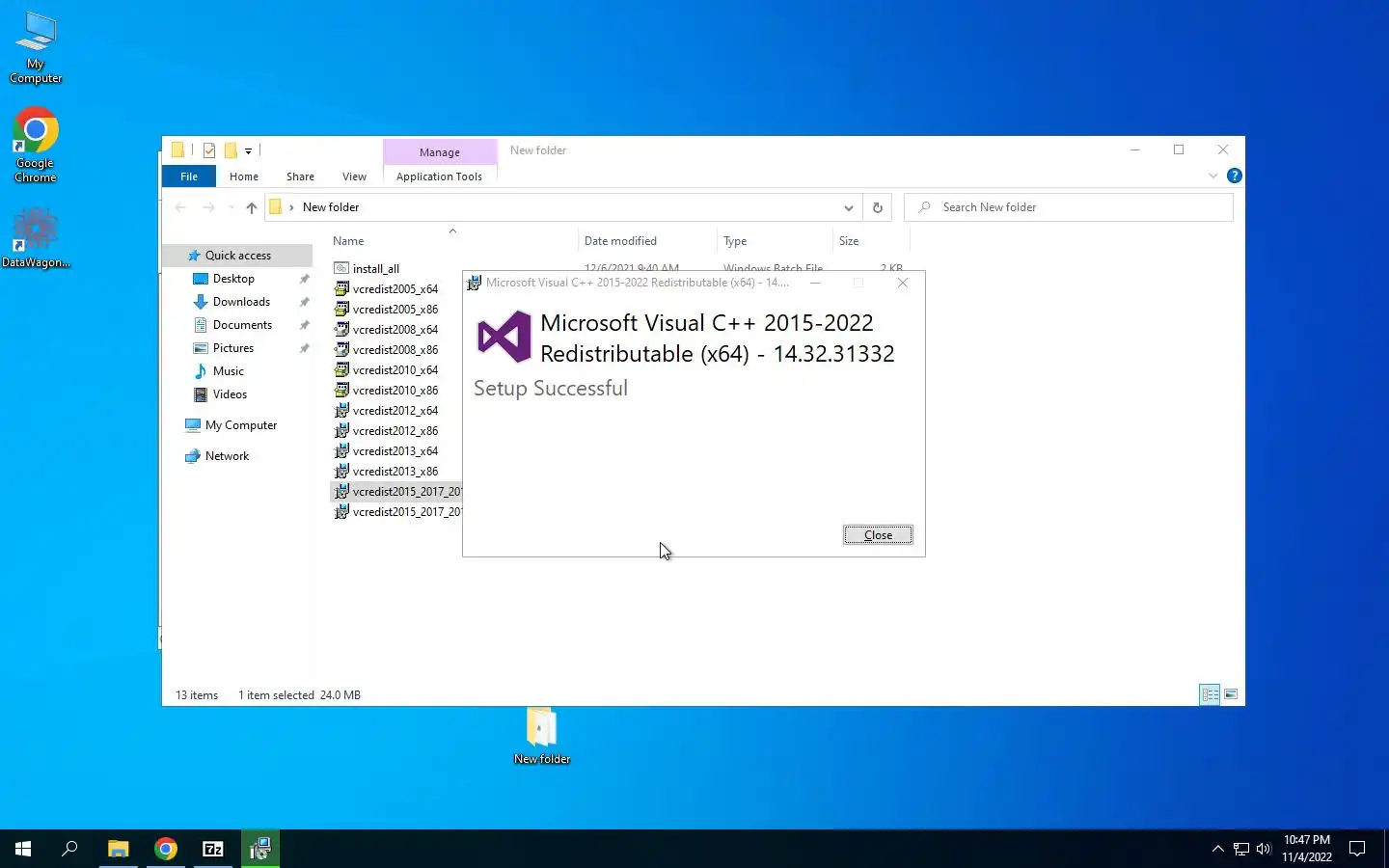Open the Google Chrome desktop shortcut
The width and height of the screenshot is (1389, 868).
pyautogui.click(x=36, y=145)
